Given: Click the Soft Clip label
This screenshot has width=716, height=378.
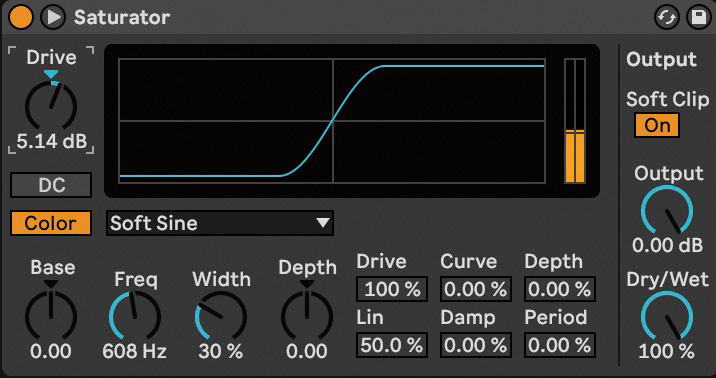Looking at the screenshot, I should pos(667,100).
